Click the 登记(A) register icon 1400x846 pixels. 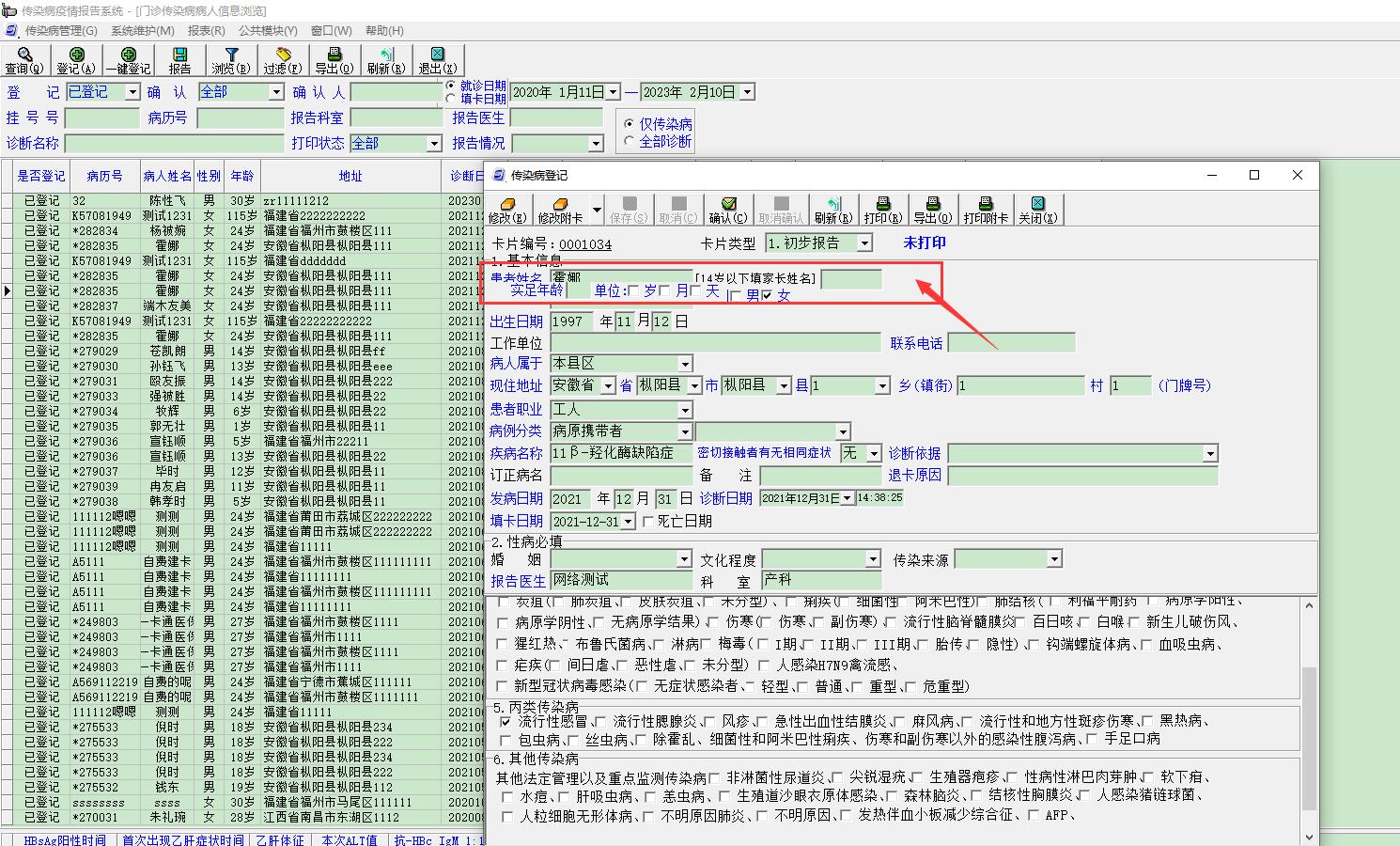point(77,55)
